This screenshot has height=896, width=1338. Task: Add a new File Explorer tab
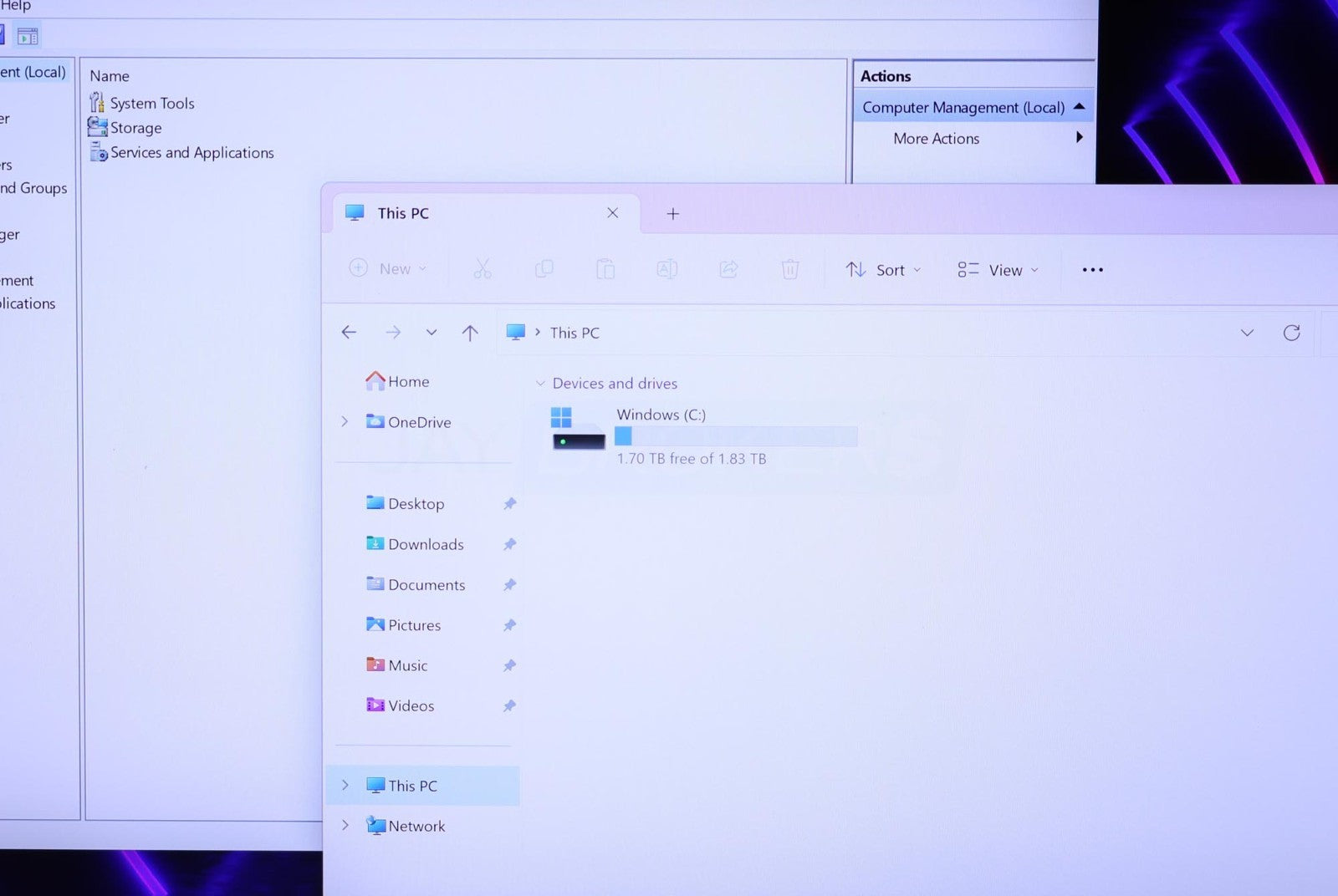pyautogui.click(x=672, y=214)
